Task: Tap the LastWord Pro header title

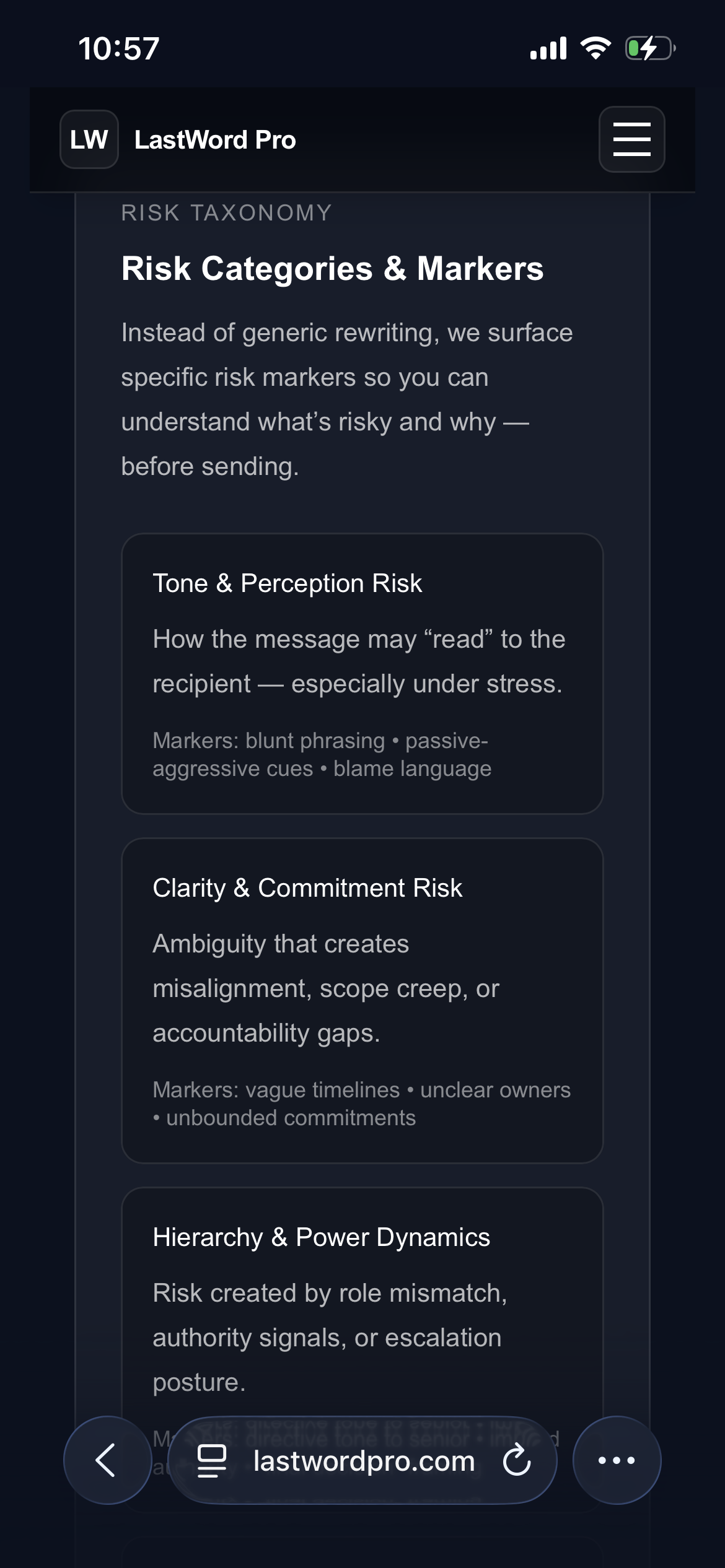Action: 216,139
